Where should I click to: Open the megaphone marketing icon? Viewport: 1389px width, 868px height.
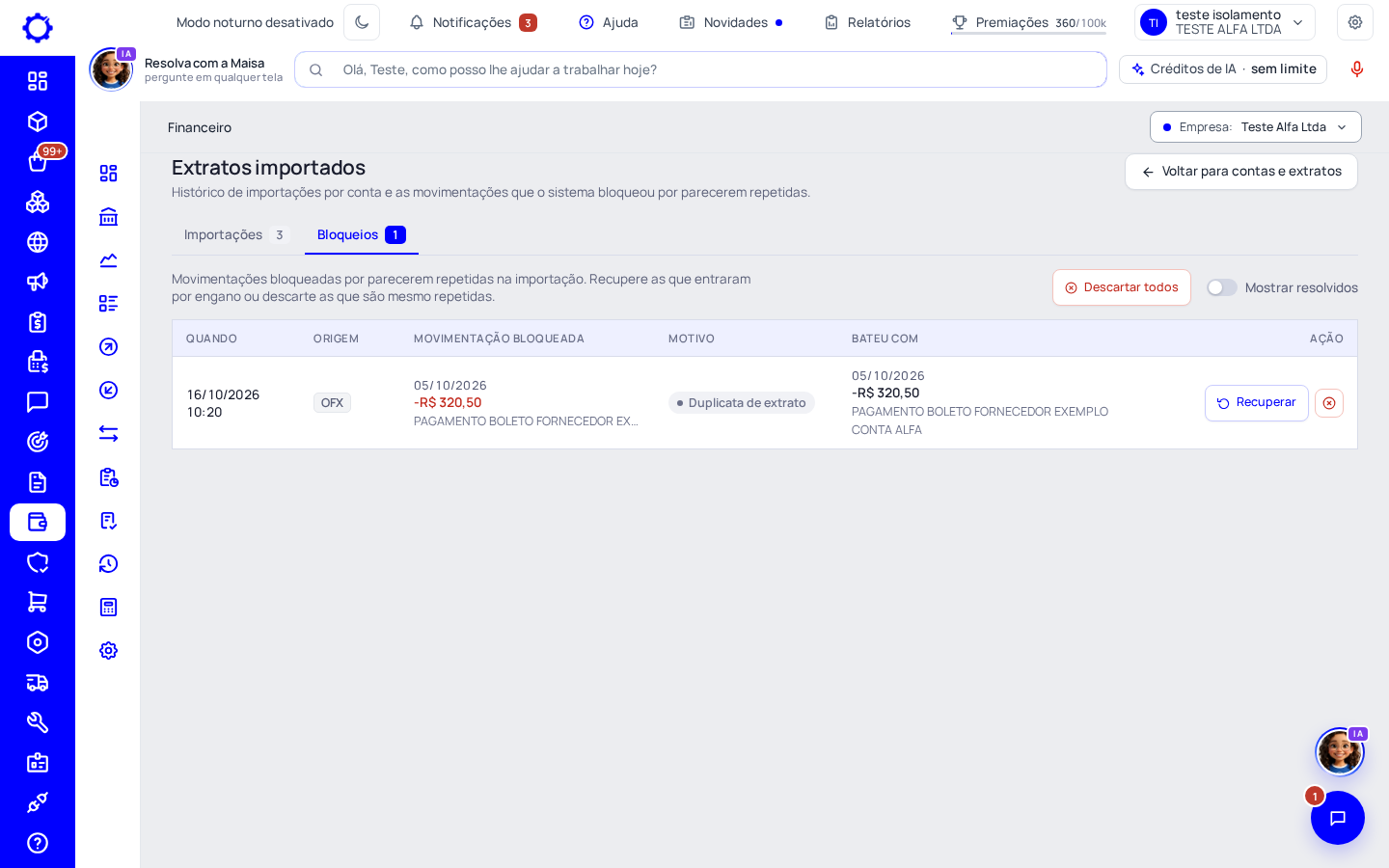point(38,282)
